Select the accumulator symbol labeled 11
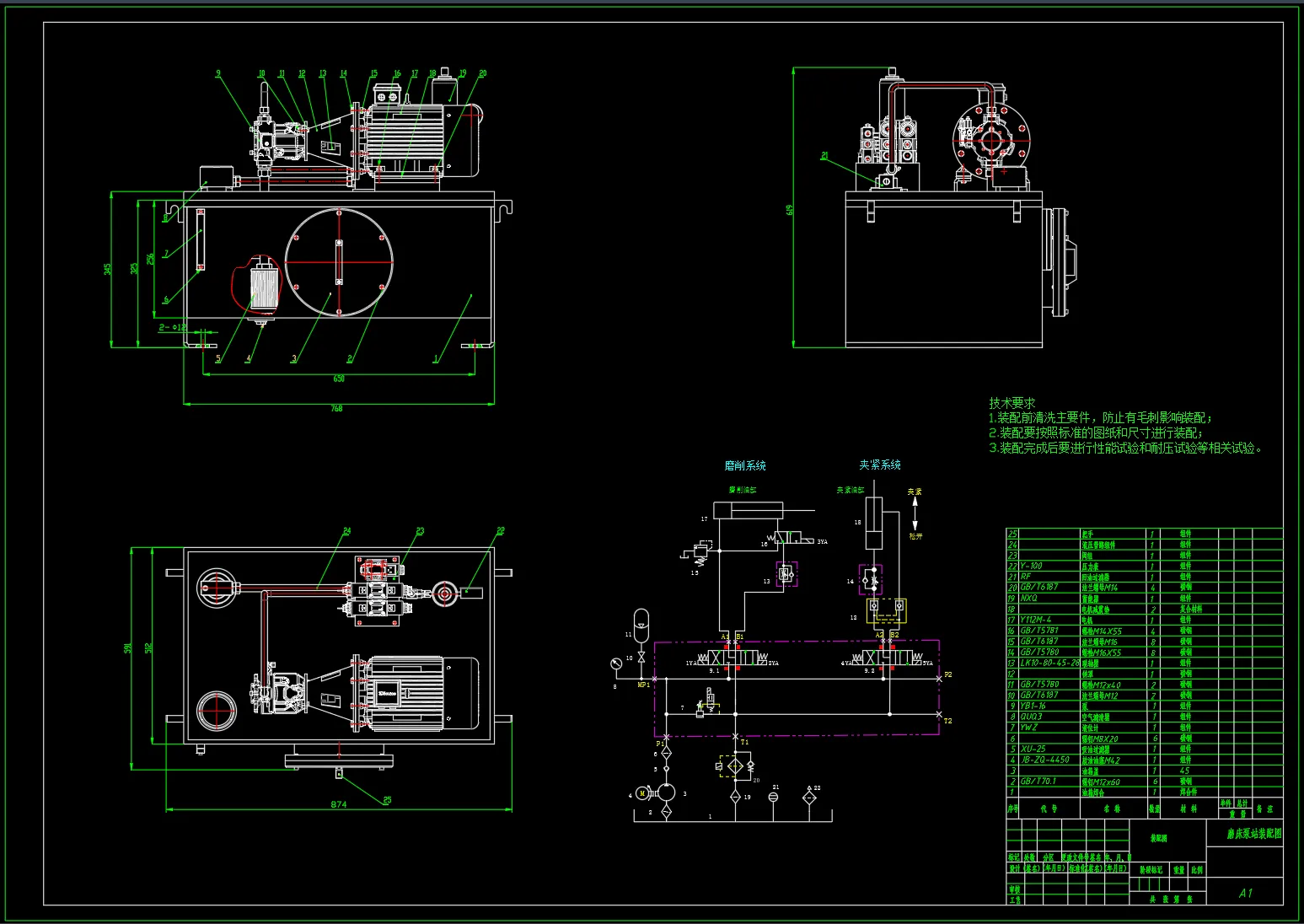 pyautogui.click(x=641, y=626)
